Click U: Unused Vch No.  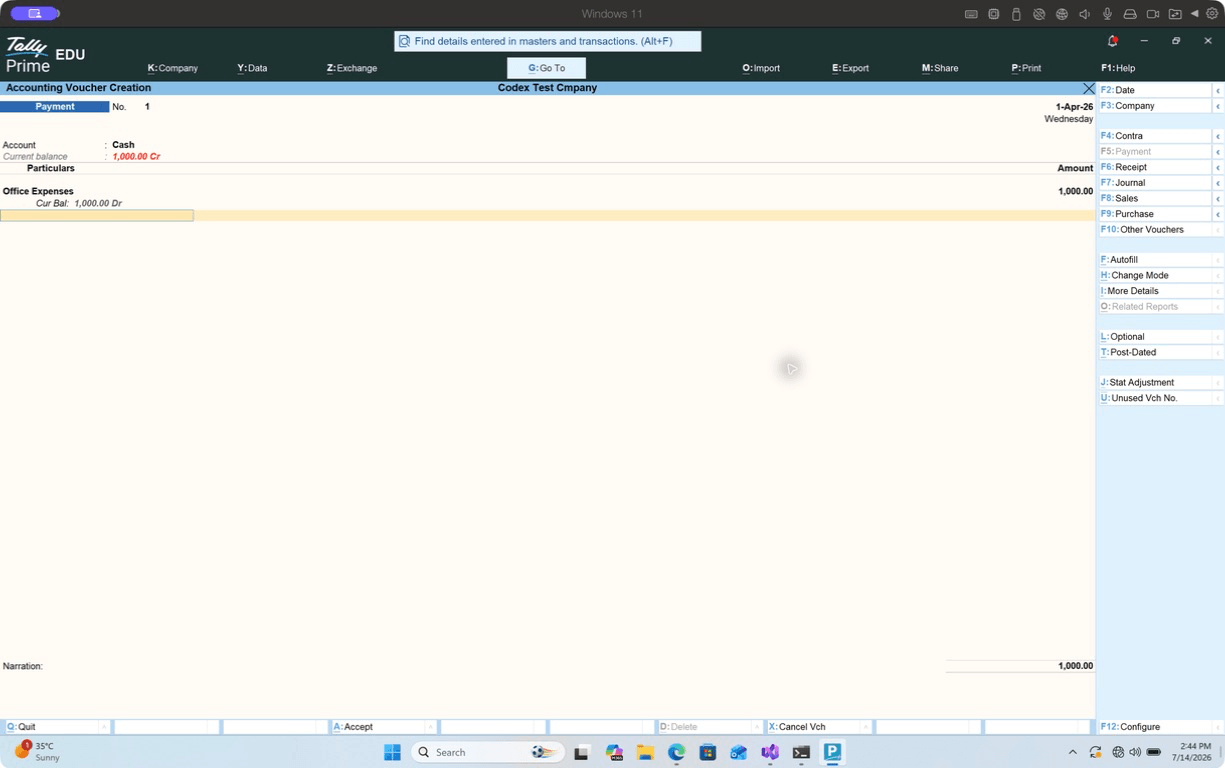[x=1155, y=398]
